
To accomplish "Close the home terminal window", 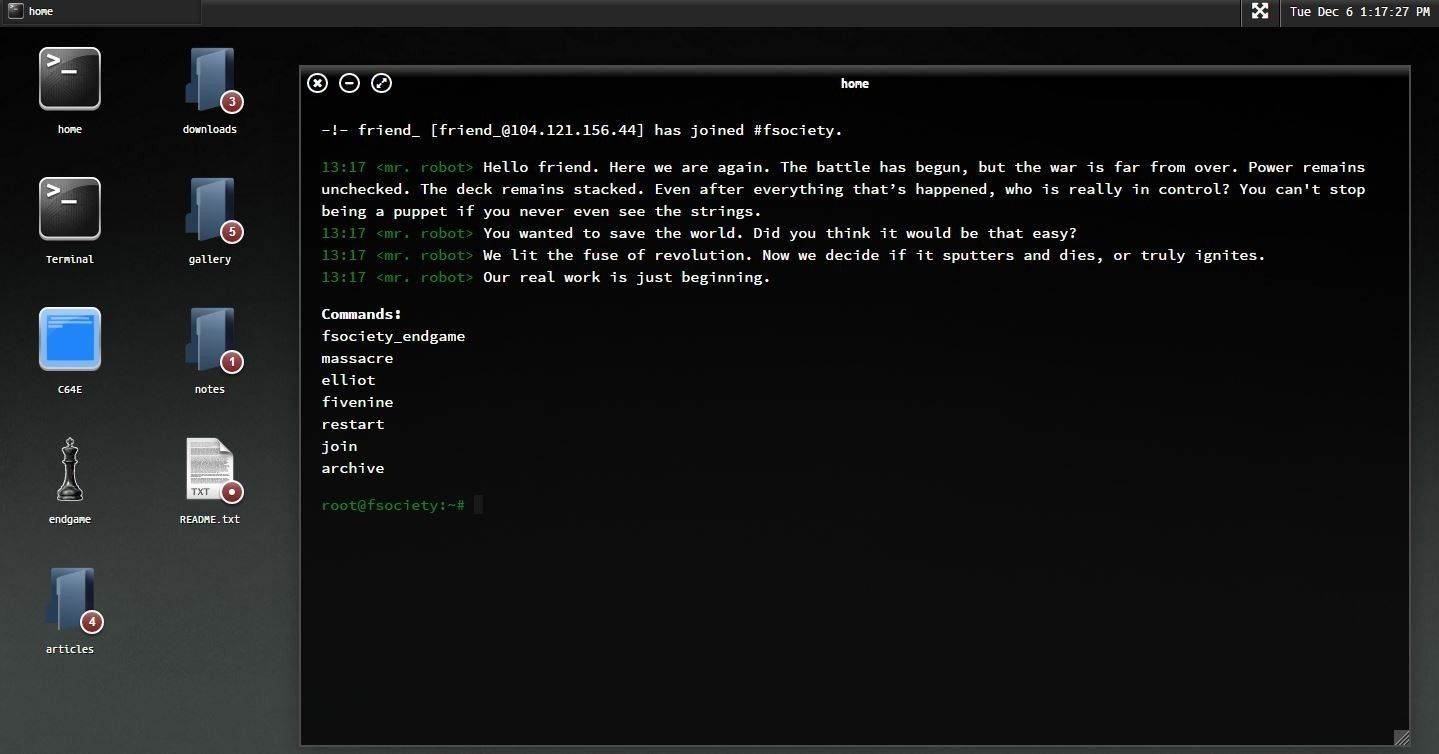I will click(x=317, y=83).
